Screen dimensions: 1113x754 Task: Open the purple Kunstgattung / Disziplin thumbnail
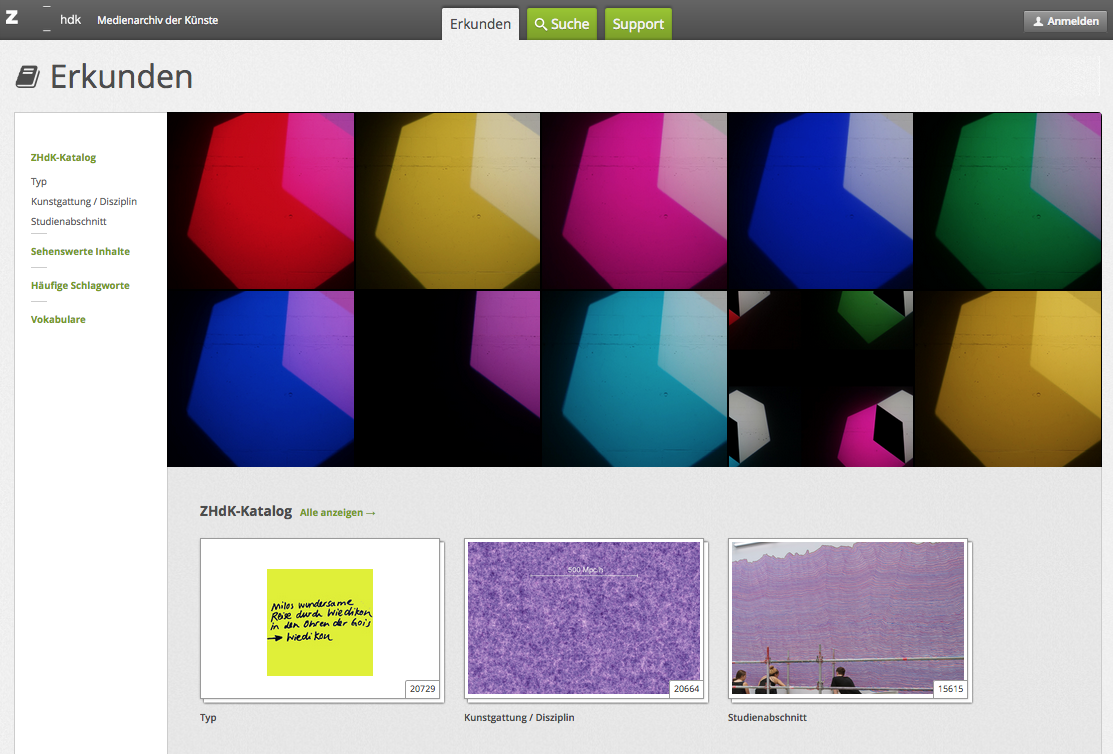pos(584,618)
